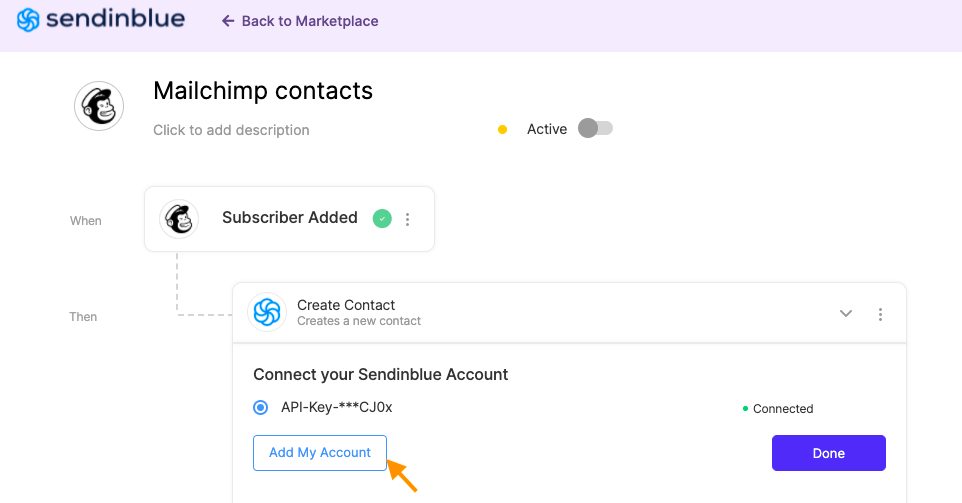962x503 pixels.
Task: Edit the Mailchimp contacts title
Action: pos(263,91)
